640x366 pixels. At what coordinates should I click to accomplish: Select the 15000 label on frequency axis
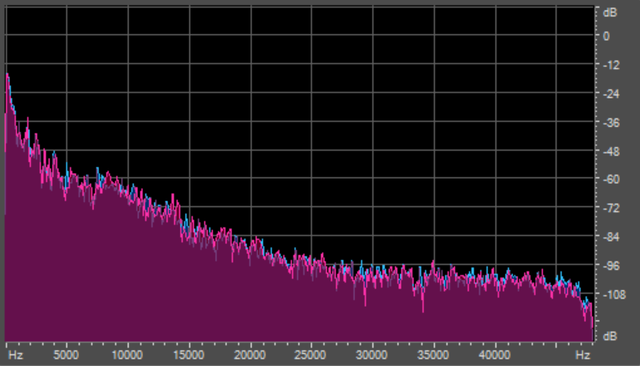[x=189, y=355]
